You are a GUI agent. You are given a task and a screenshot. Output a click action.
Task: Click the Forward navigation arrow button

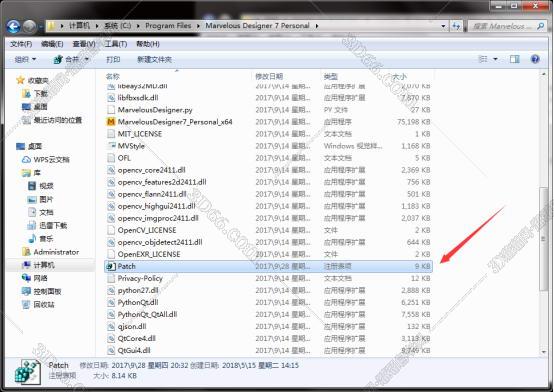tap(30, 26)
